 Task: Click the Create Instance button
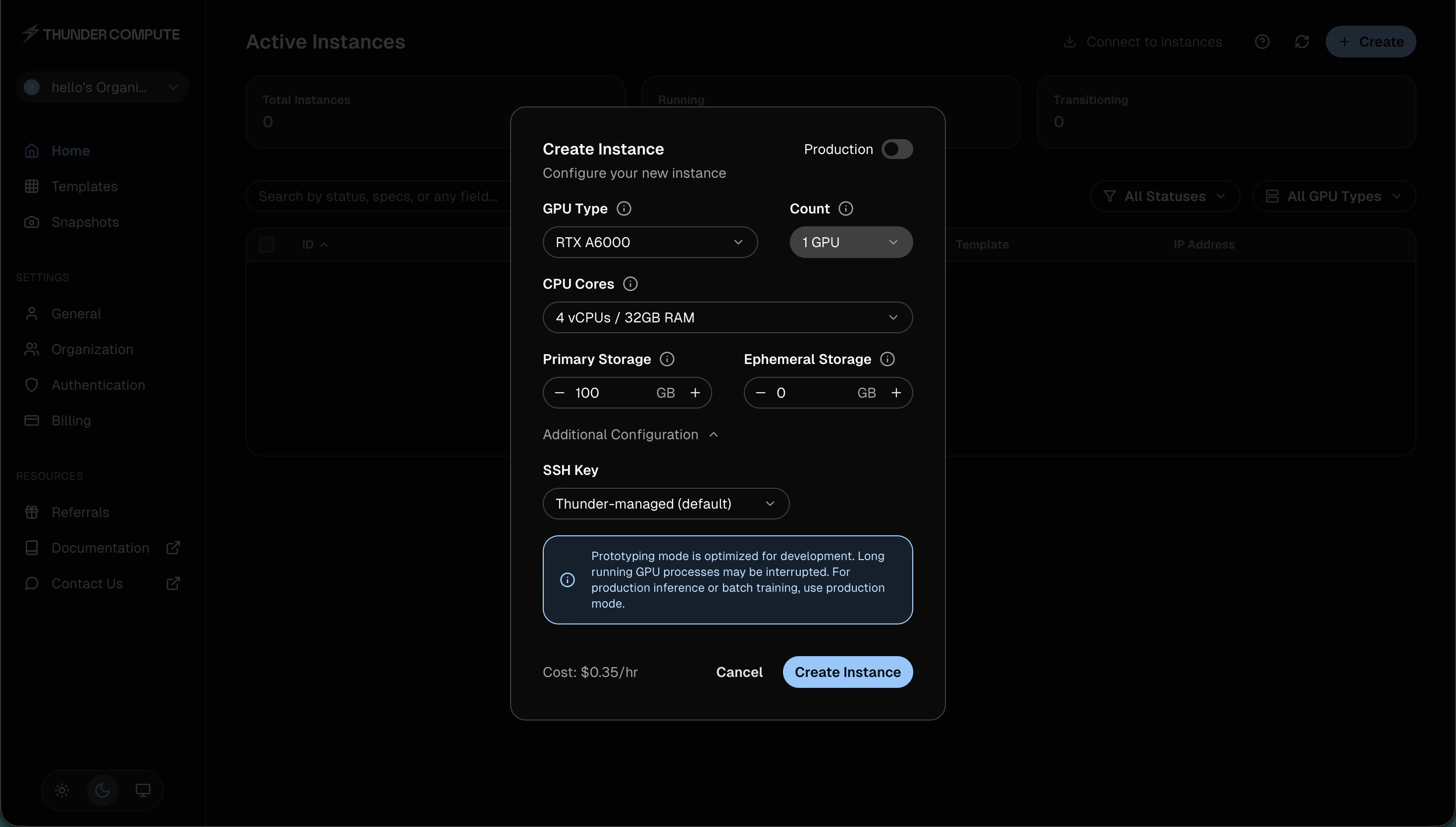[847, 672]
